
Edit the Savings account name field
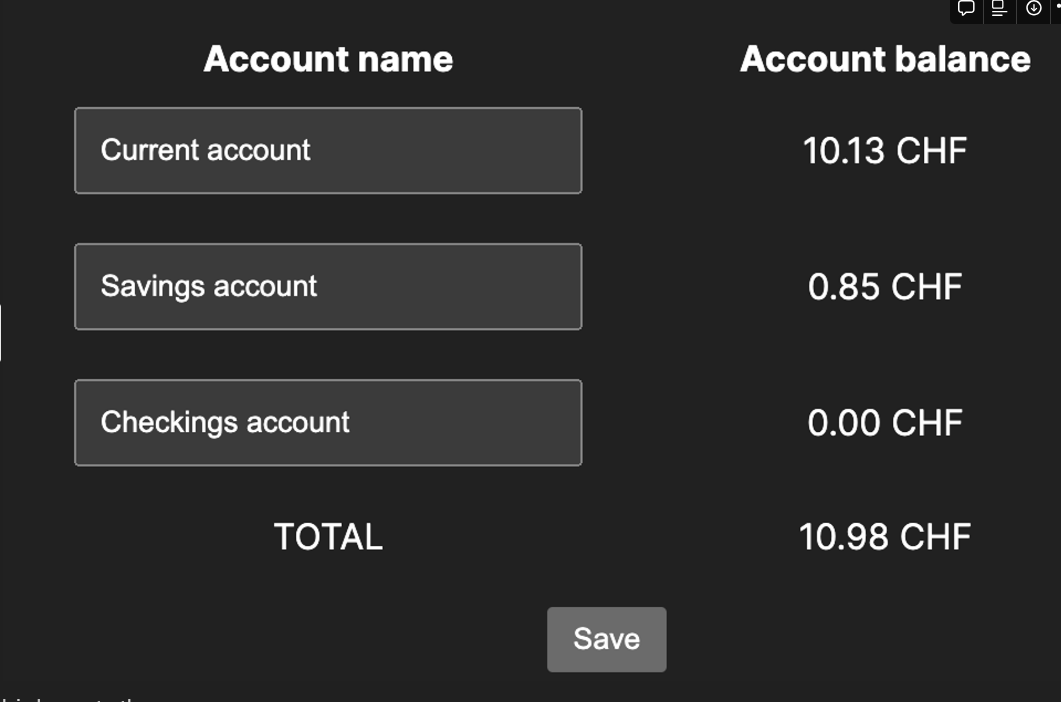[328, 286]
